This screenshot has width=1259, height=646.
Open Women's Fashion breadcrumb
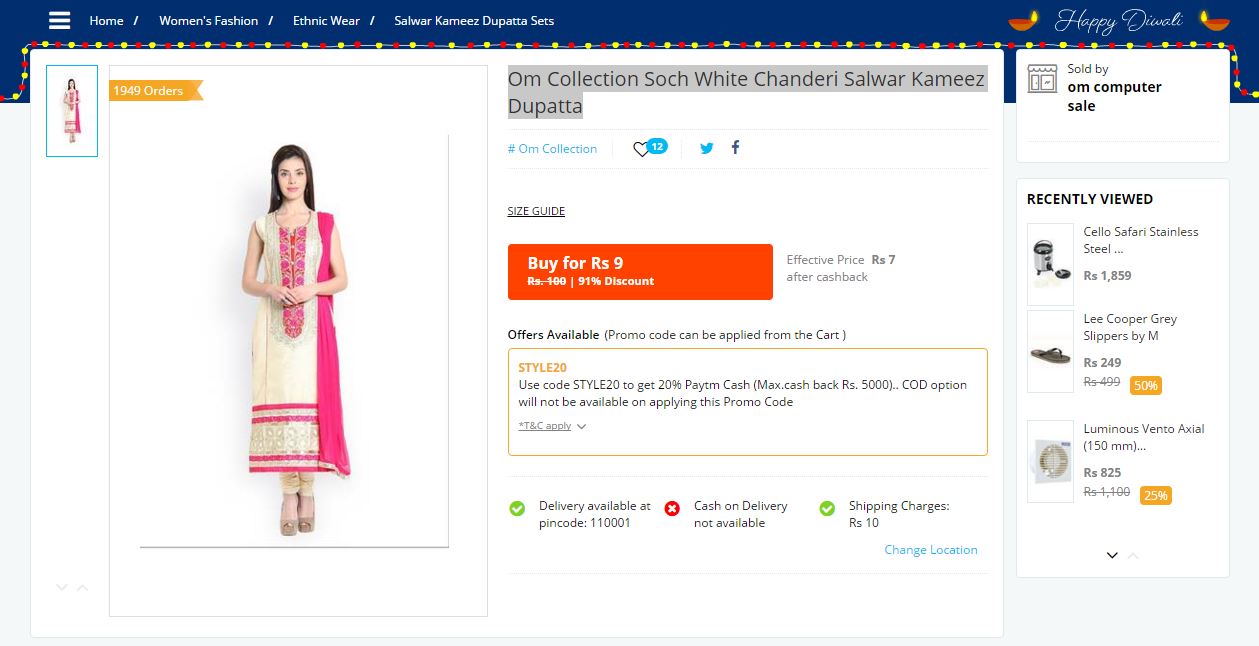pos(208,20)
